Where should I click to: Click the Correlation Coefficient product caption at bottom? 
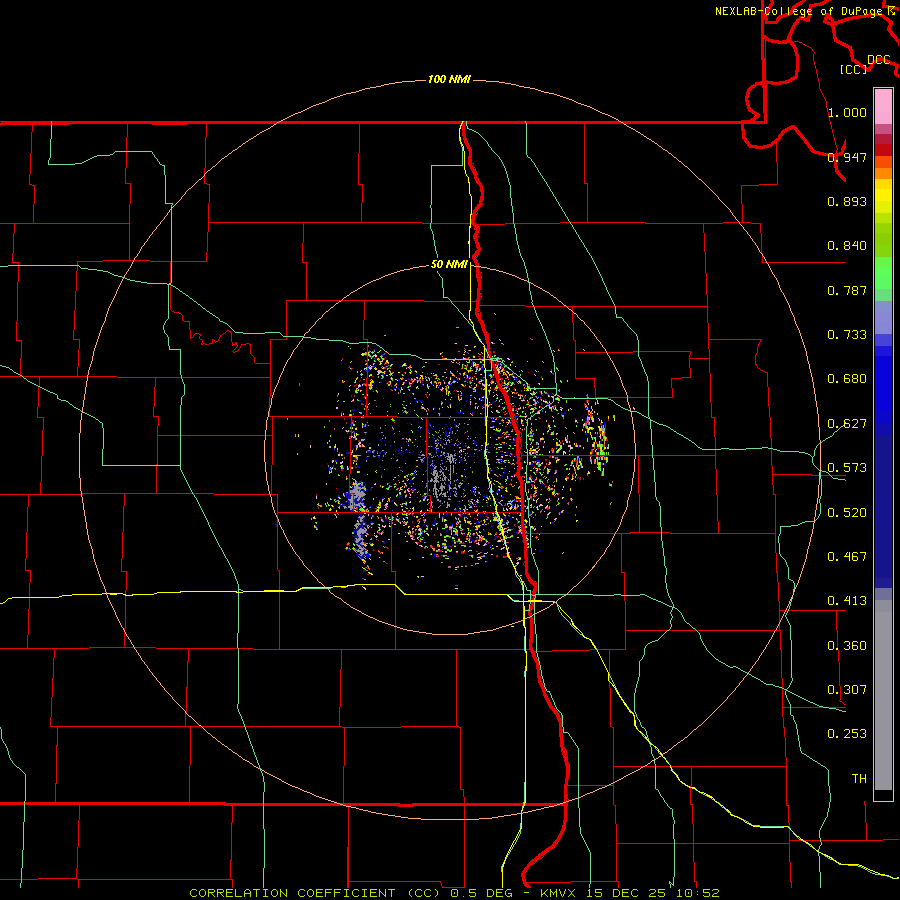pyautogui.click(x=454, y=893)
